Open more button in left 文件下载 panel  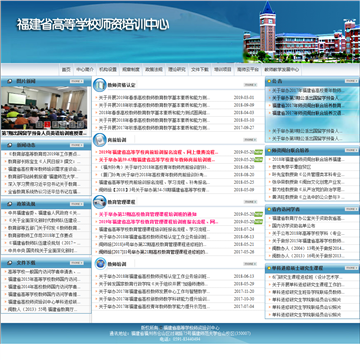tap(77, 263)
